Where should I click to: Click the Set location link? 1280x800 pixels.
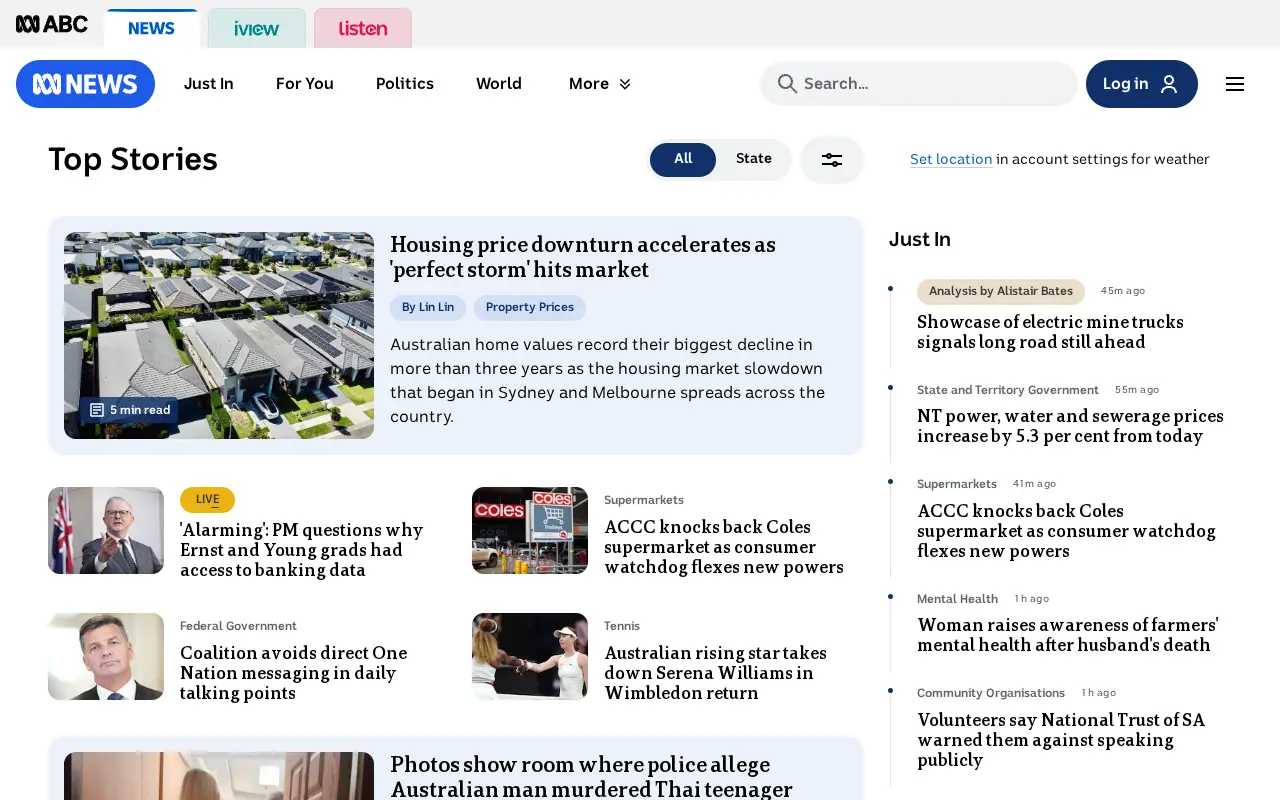951,159
